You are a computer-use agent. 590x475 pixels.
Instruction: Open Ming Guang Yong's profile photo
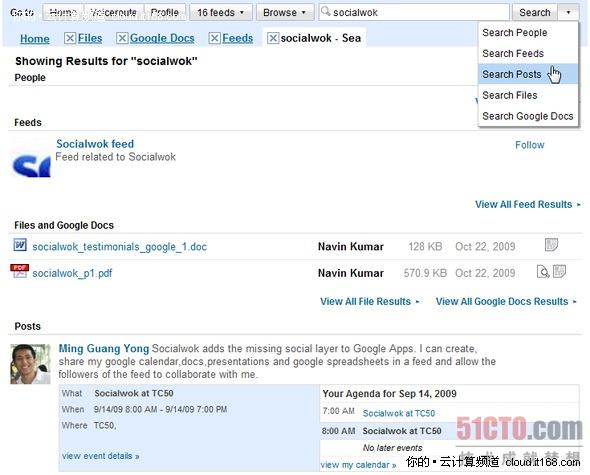30,364
